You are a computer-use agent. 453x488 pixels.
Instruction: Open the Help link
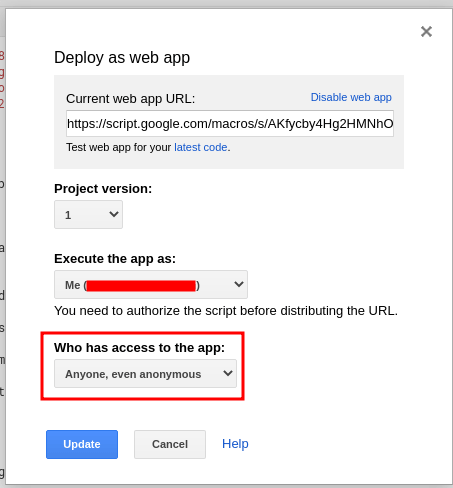click(x=235, y=444)
